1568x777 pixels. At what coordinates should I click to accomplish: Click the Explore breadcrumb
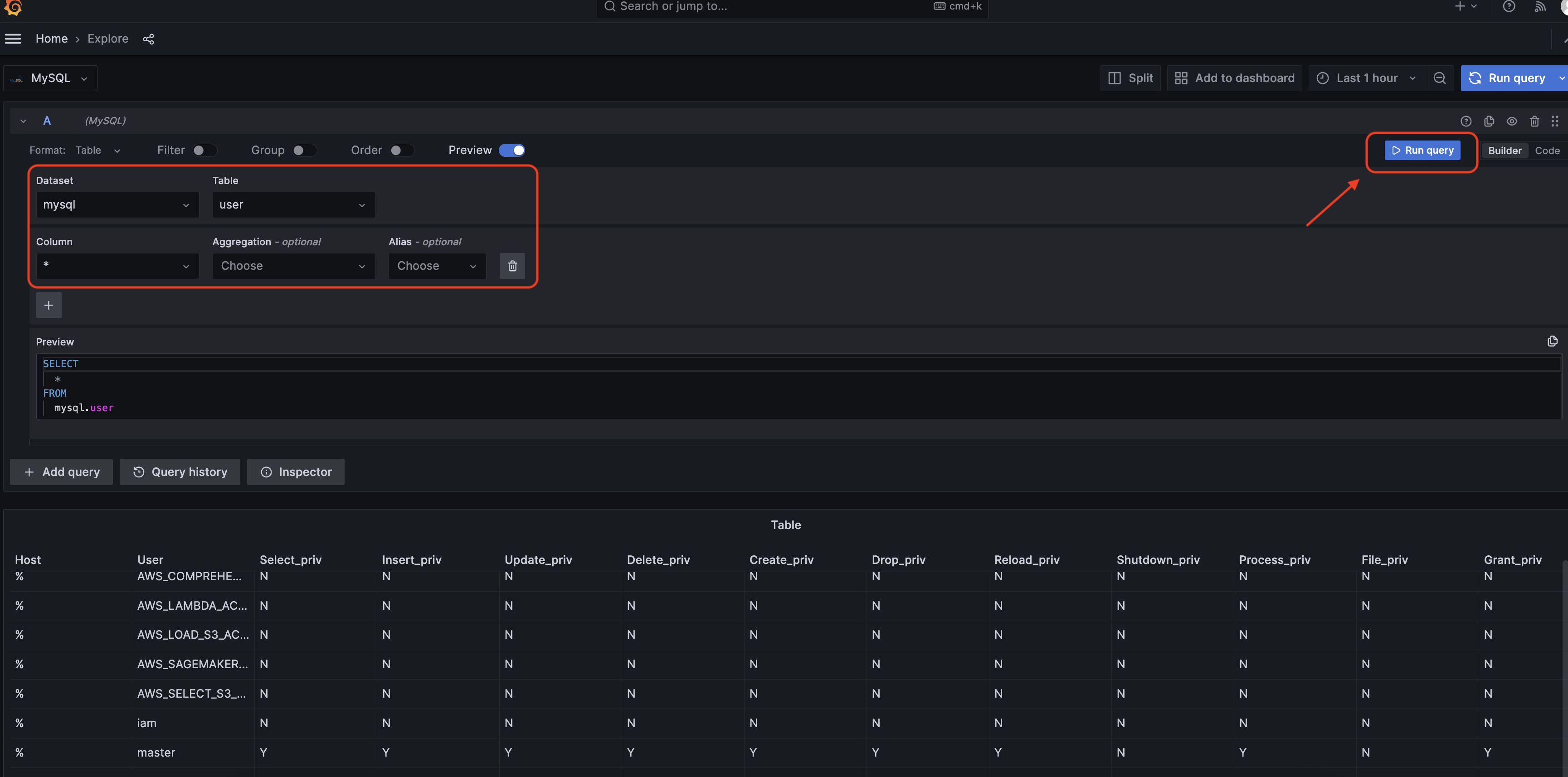[x=108, y=39]
